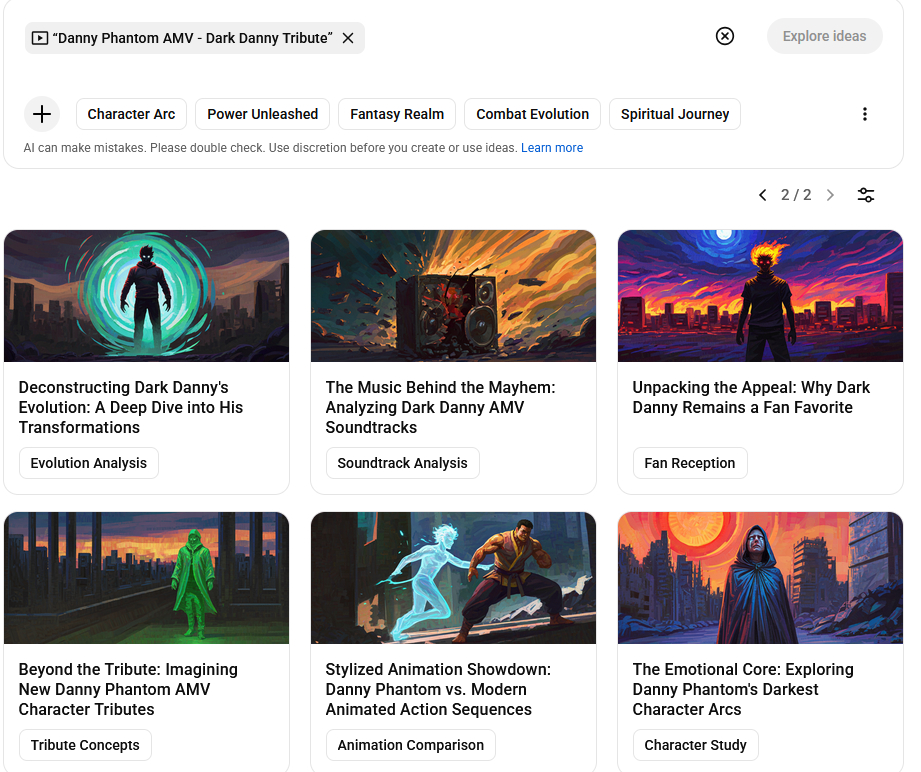921x772 pixels.
Task: Click the Soundtrack Analysis tag
Action: coord(402,463)
